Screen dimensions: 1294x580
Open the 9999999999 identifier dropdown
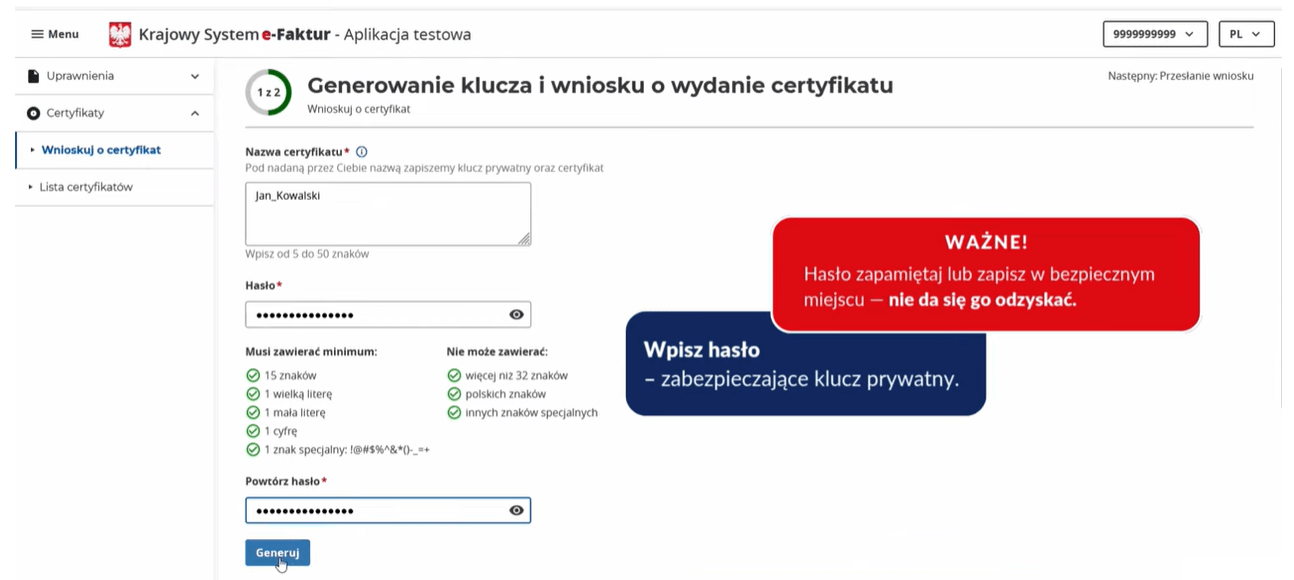point(1155,33)
